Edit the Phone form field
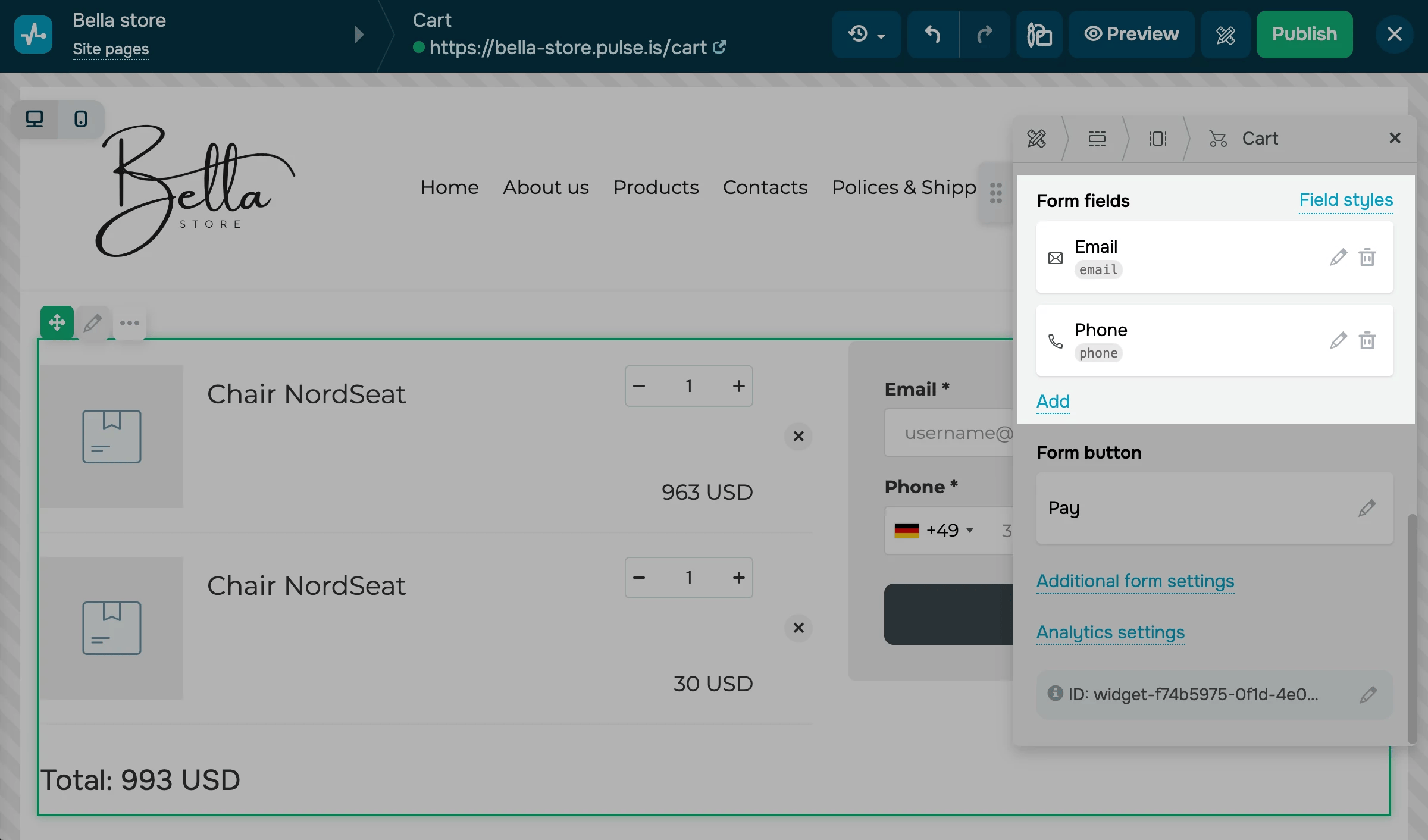The image size is (1428, 840). [x=1338, y=340]
